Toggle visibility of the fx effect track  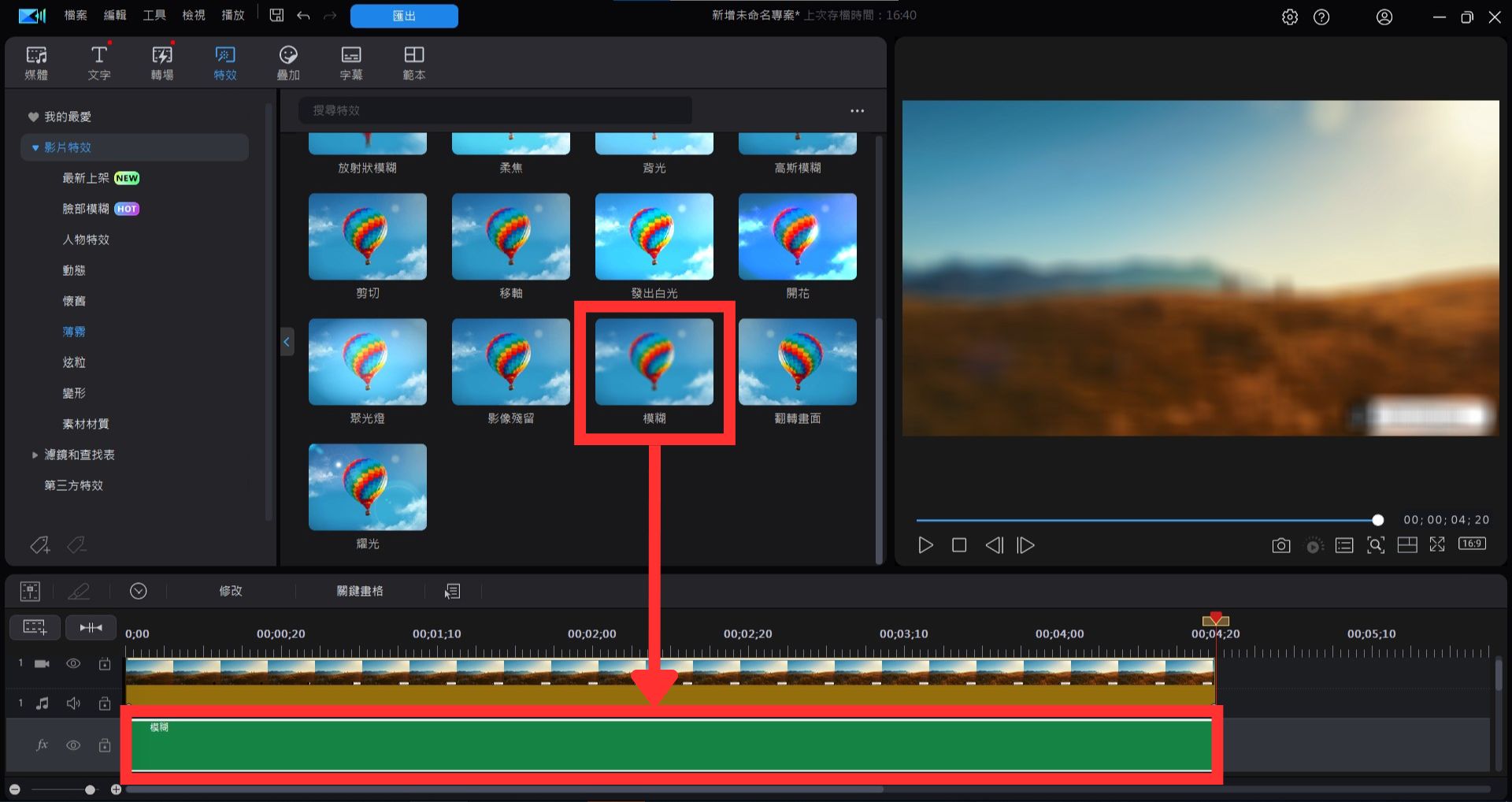73,745
